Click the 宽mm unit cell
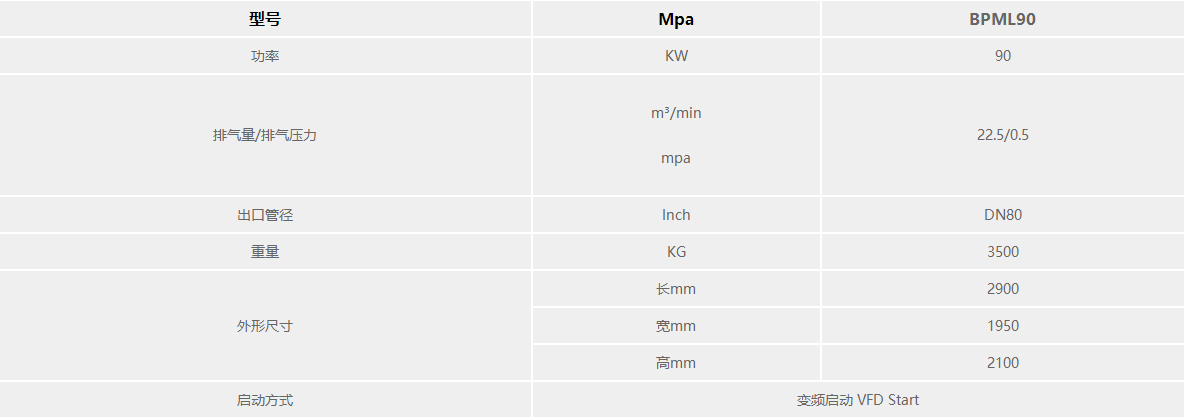The width and height of the screenshot is (1185, 417). 676,326
